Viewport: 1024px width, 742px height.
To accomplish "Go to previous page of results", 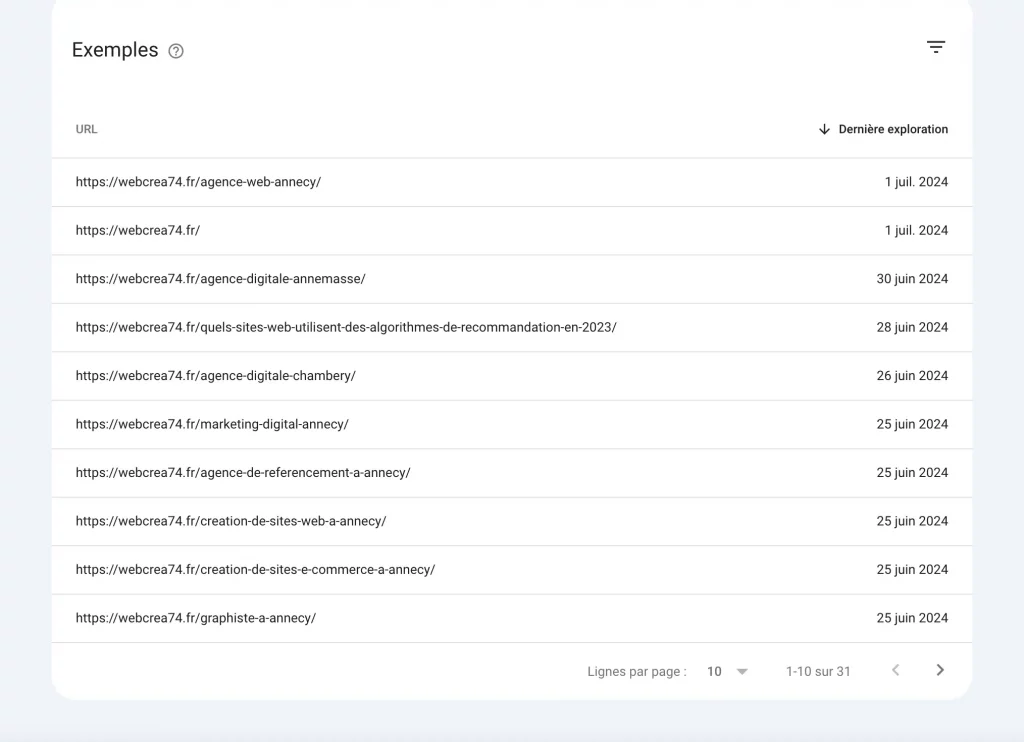I will click(896, 670).
